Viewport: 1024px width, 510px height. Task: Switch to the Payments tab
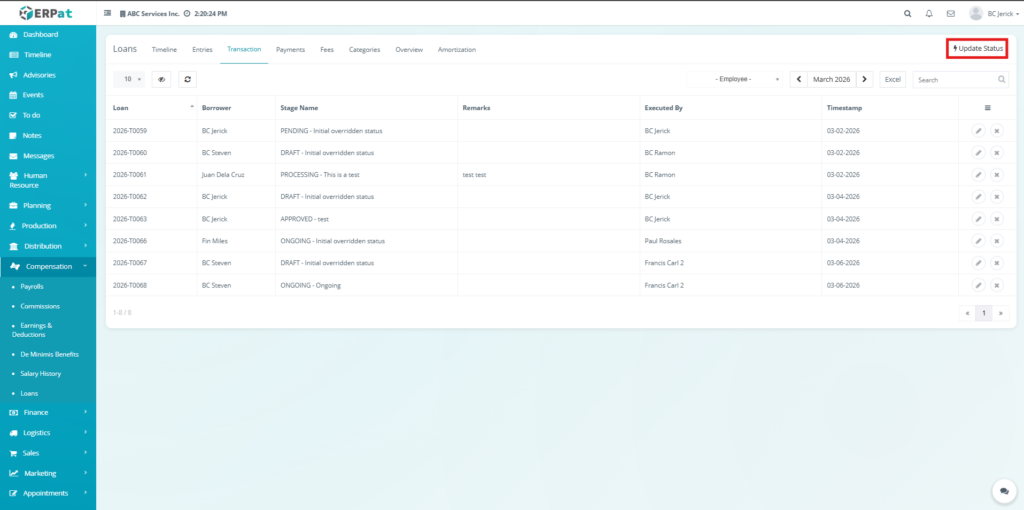[x=290, y=49]
